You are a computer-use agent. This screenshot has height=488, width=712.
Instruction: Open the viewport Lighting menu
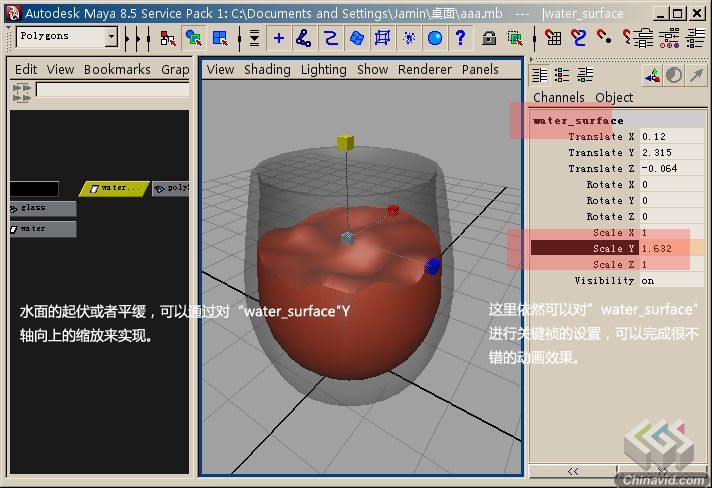[x=323, y=70]
